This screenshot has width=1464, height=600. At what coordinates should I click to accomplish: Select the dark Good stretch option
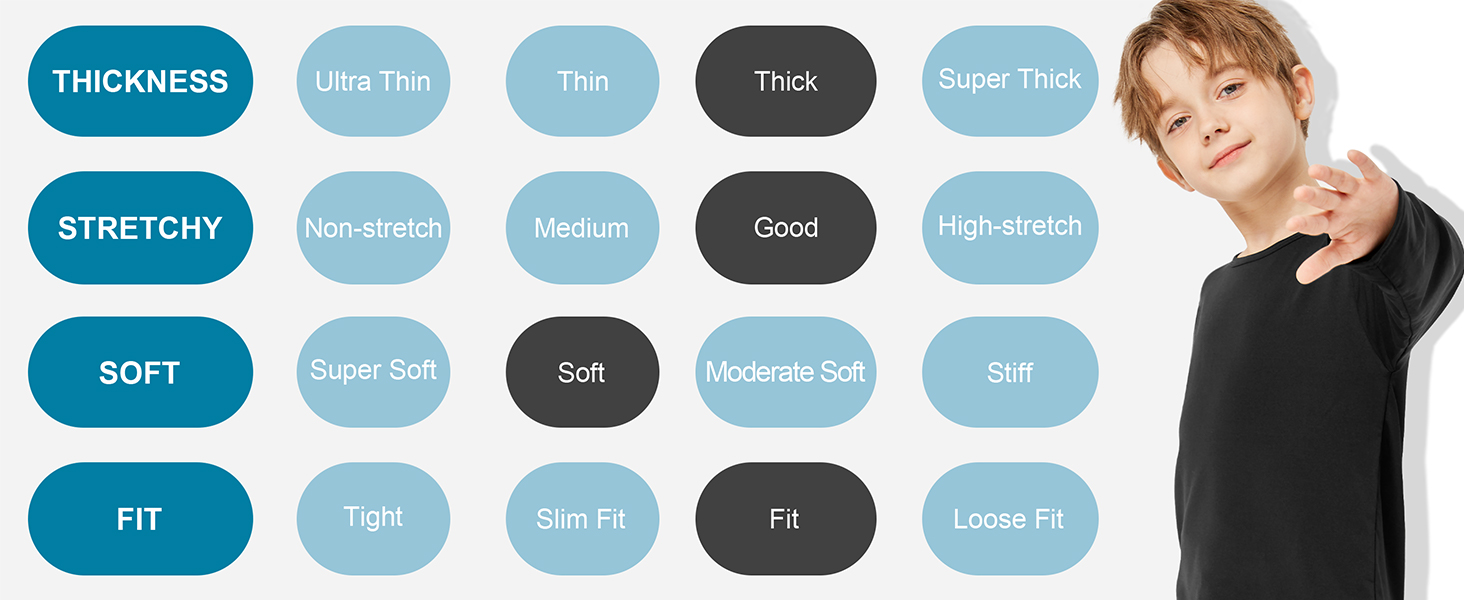click(x=785, y=228)
